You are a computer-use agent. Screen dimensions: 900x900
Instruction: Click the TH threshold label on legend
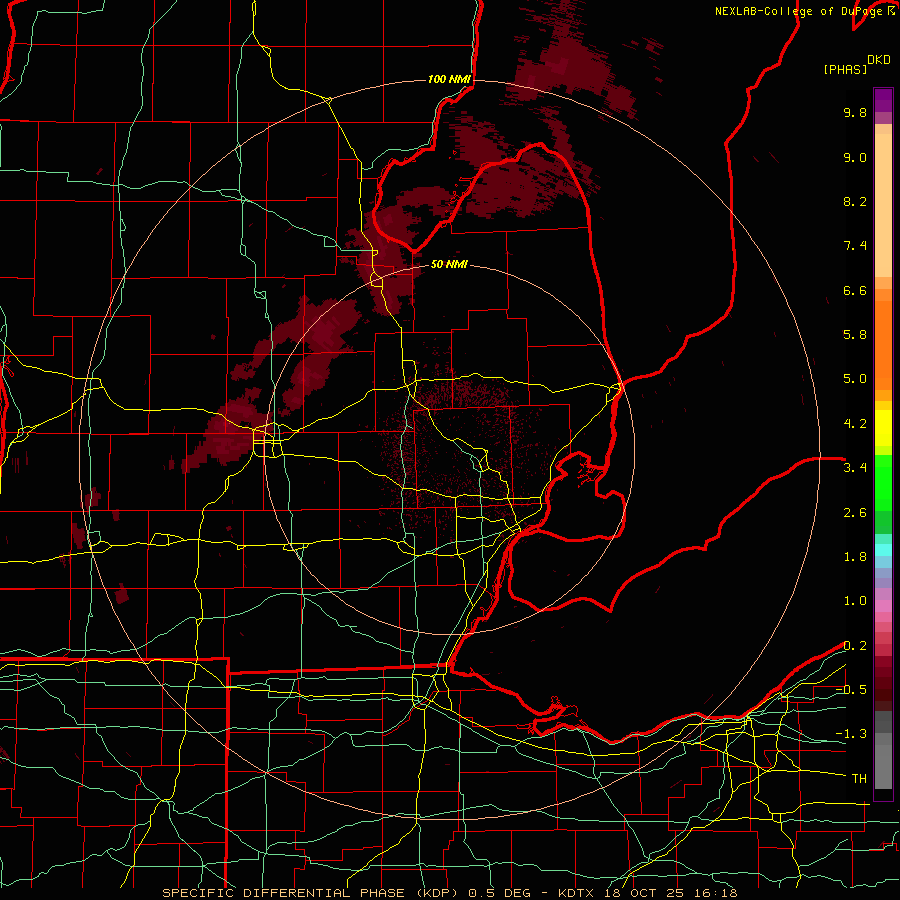coord(859,779)
